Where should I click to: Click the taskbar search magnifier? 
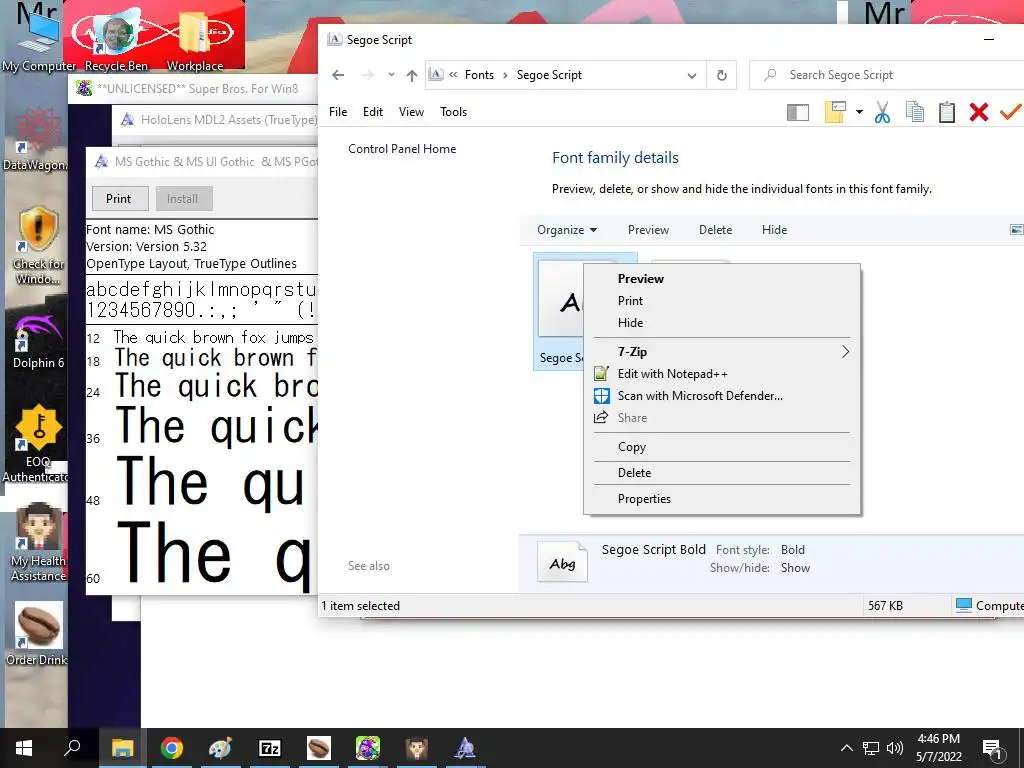[x=72, y=748]
